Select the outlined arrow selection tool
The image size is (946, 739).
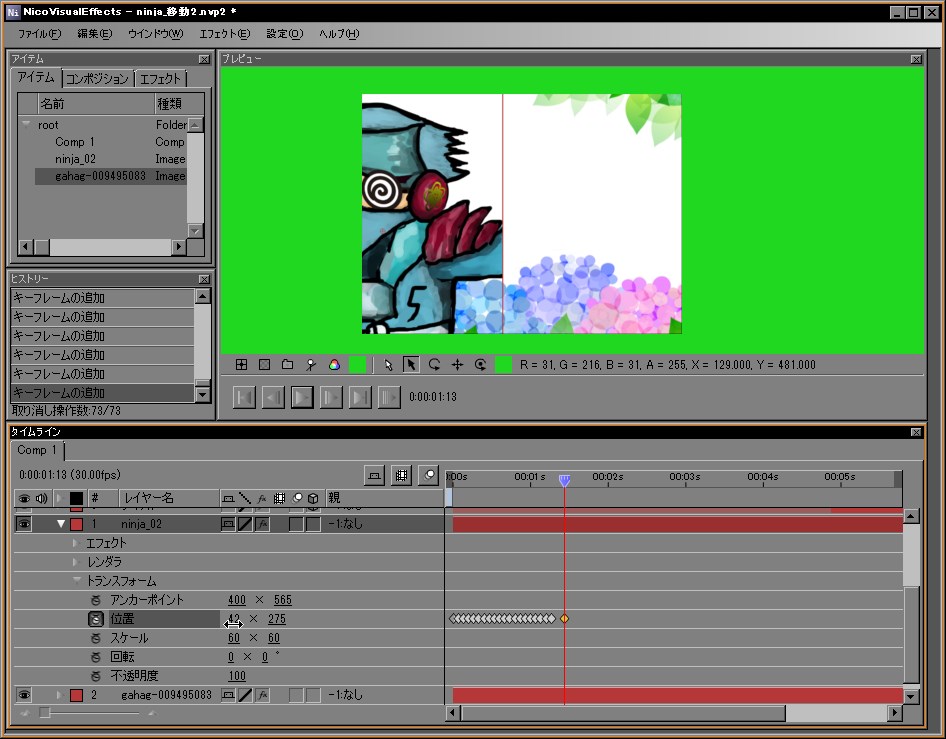point(388,365)
